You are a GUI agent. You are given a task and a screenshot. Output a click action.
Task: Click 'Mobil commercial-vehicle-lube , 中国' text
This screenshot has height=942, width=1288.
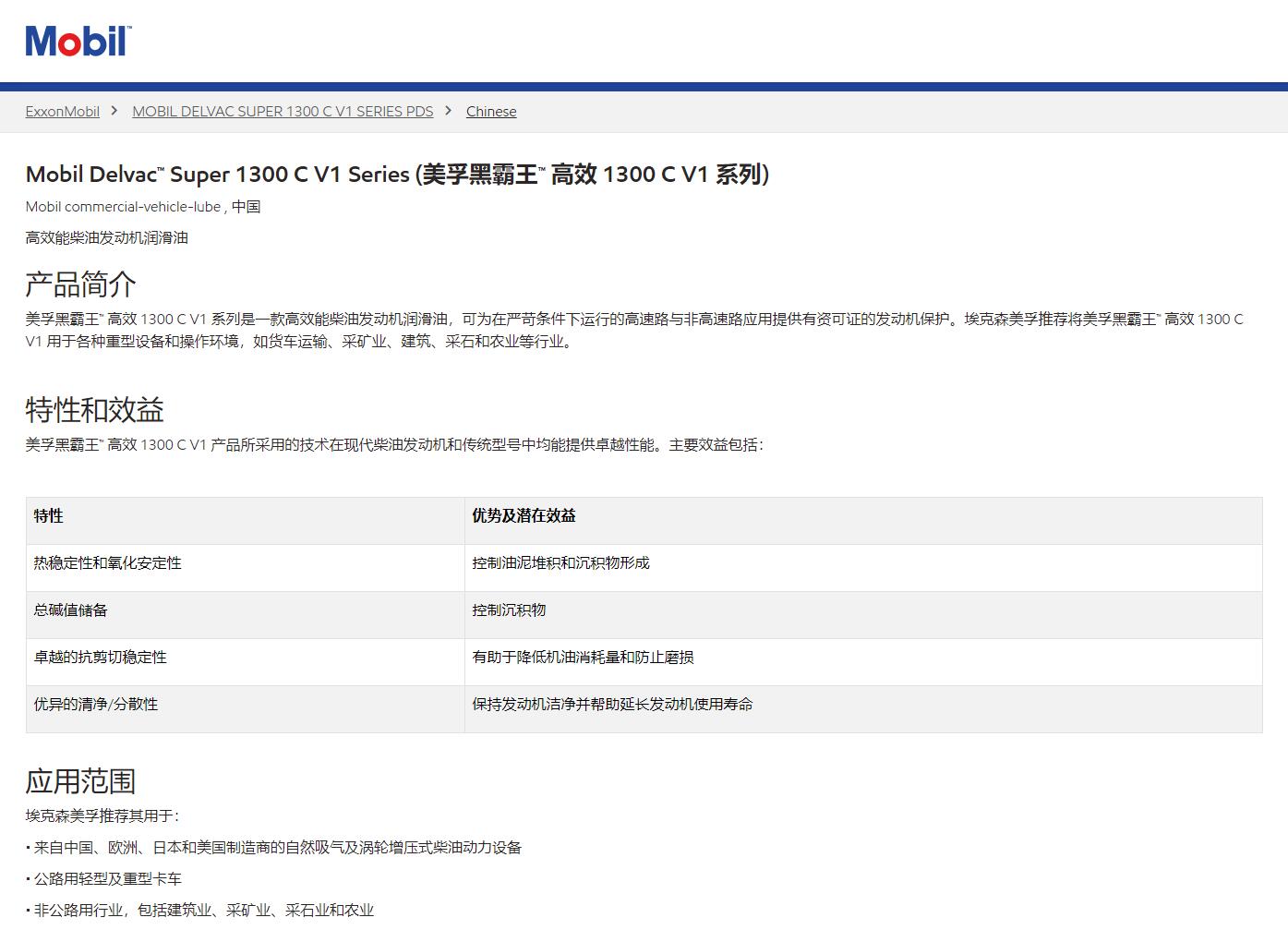point(143,207)
